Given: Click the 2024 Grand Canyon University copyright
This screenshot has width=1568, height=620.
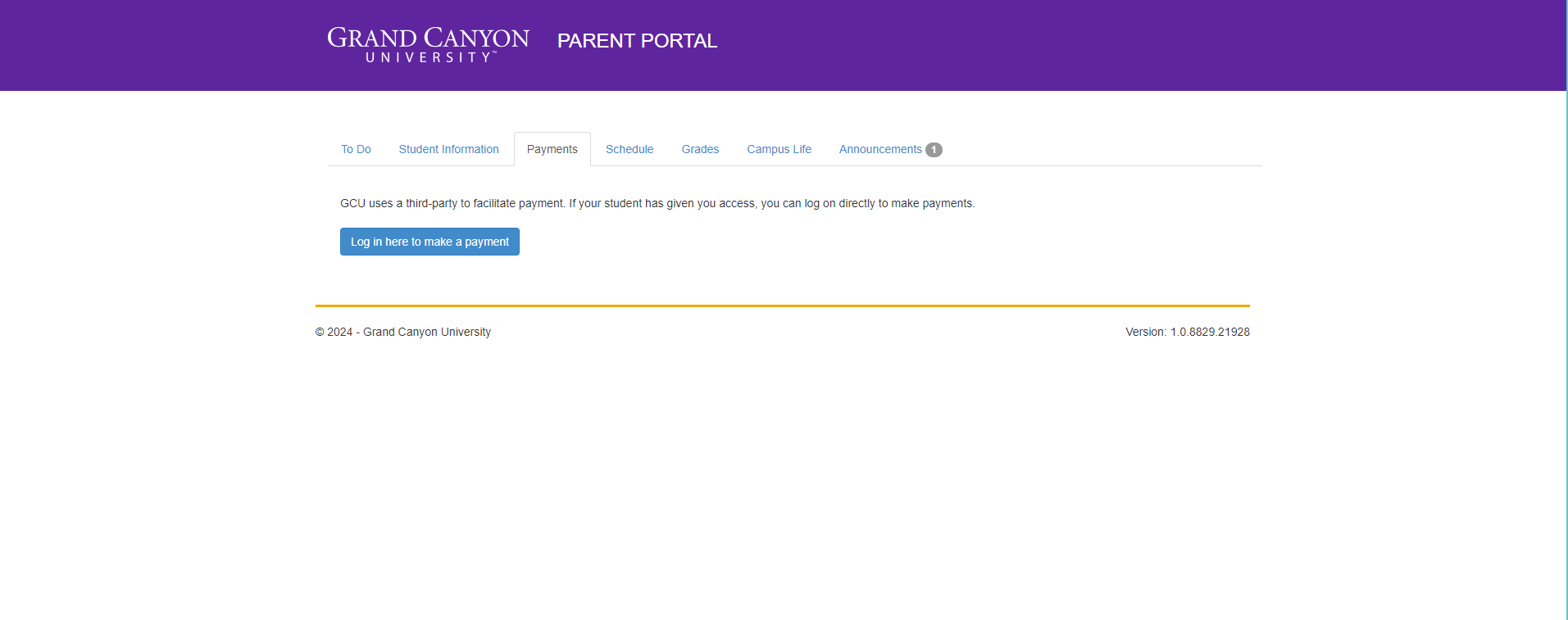Looking at the screenshot, I should pyautogui.click(x=403, y=332).
